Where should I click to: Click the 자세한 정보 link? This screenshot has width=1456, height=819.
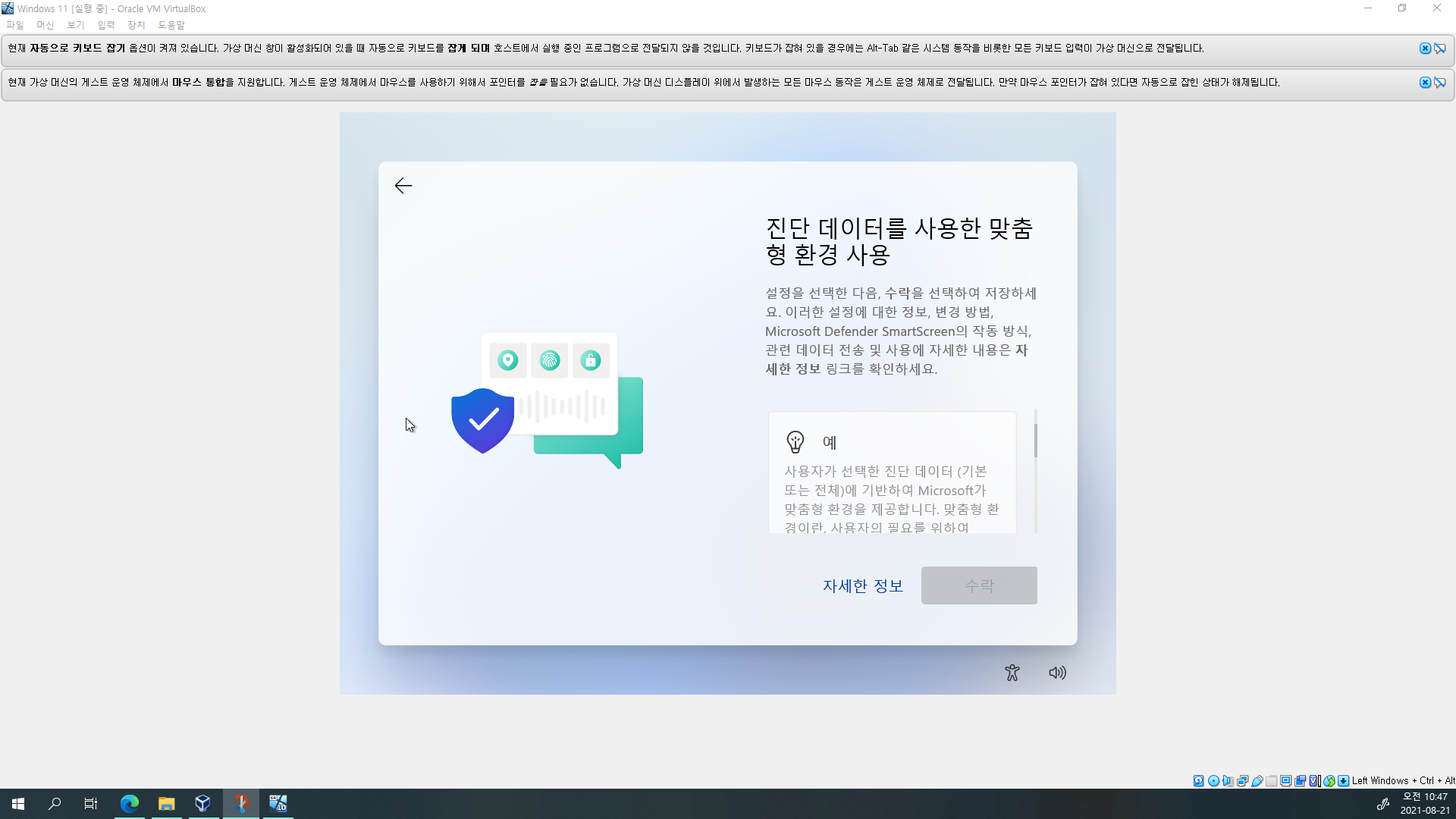(x=862, y=585)
